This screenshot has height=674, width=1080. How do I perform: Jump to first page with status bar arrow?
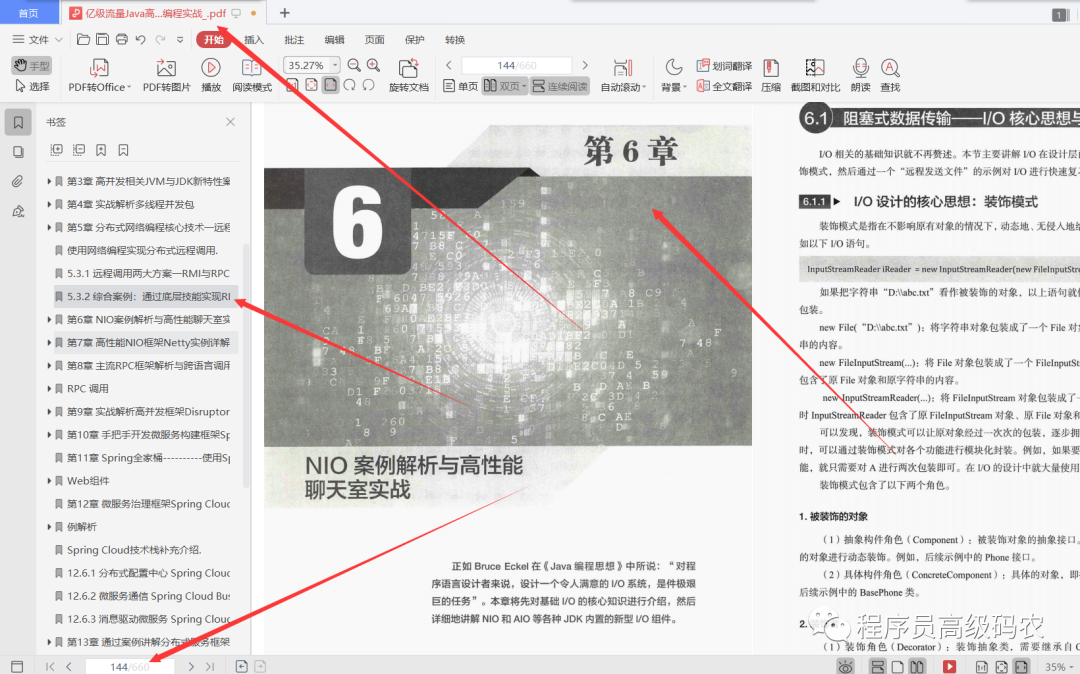pyautogui.click(x=50, y=666)
